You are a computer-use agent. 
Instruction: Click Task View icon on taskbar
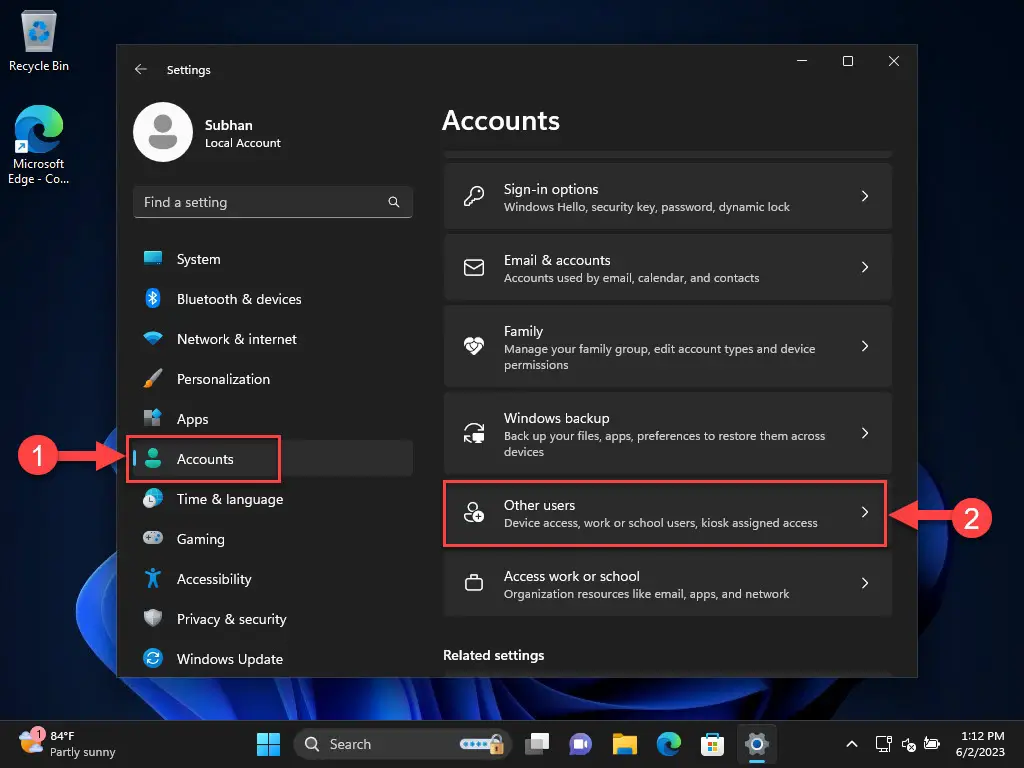click(x=537, y=744)
